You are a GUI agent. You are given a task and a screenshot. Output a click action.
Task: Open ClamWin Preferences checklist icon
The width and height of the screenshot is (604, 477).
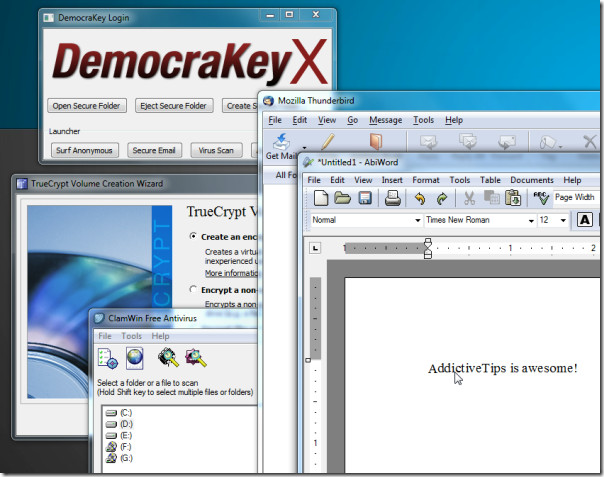pyautogui.click(x=107, y=358)
